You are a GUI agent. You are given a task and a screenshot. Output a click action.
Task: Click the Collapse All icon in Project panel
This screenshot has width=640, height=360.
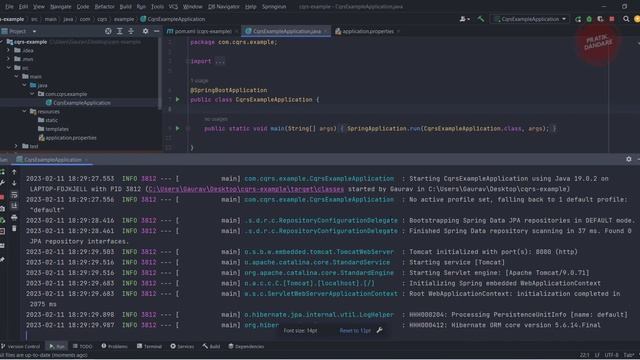pyautogui.click(x=131, y=31)
